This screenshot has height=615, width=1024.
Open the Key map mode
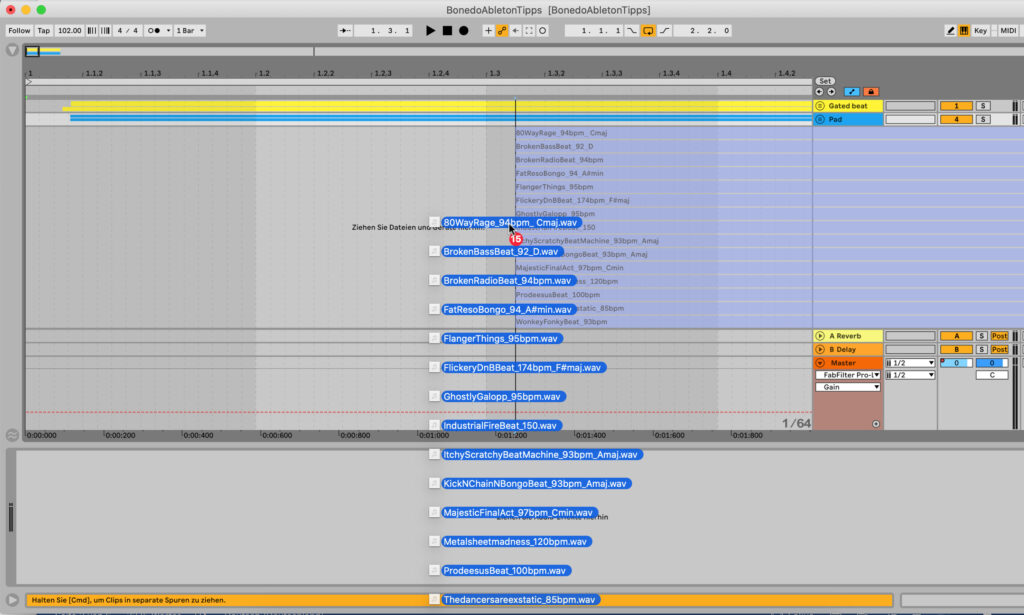coord(980,31)
